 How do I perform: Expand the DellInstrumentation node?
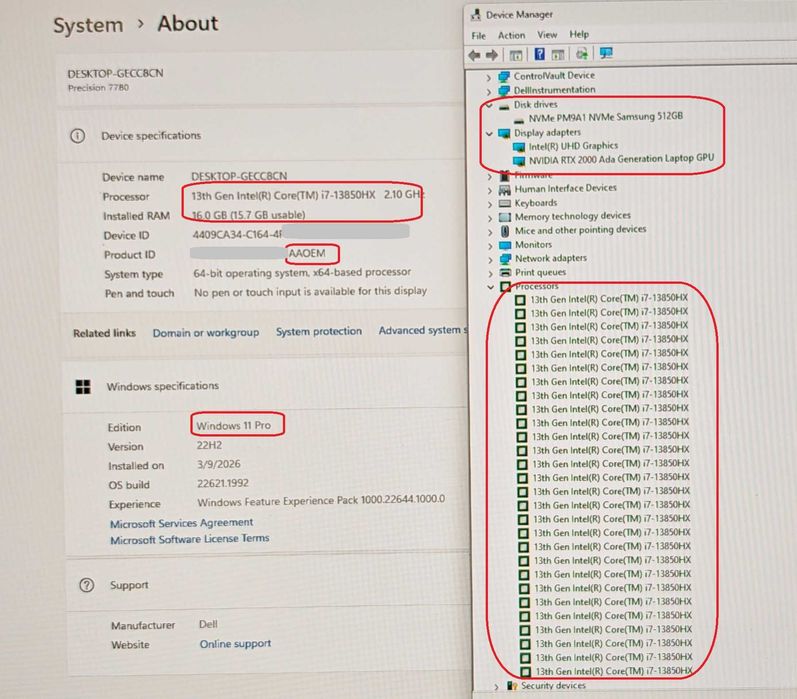488,92
